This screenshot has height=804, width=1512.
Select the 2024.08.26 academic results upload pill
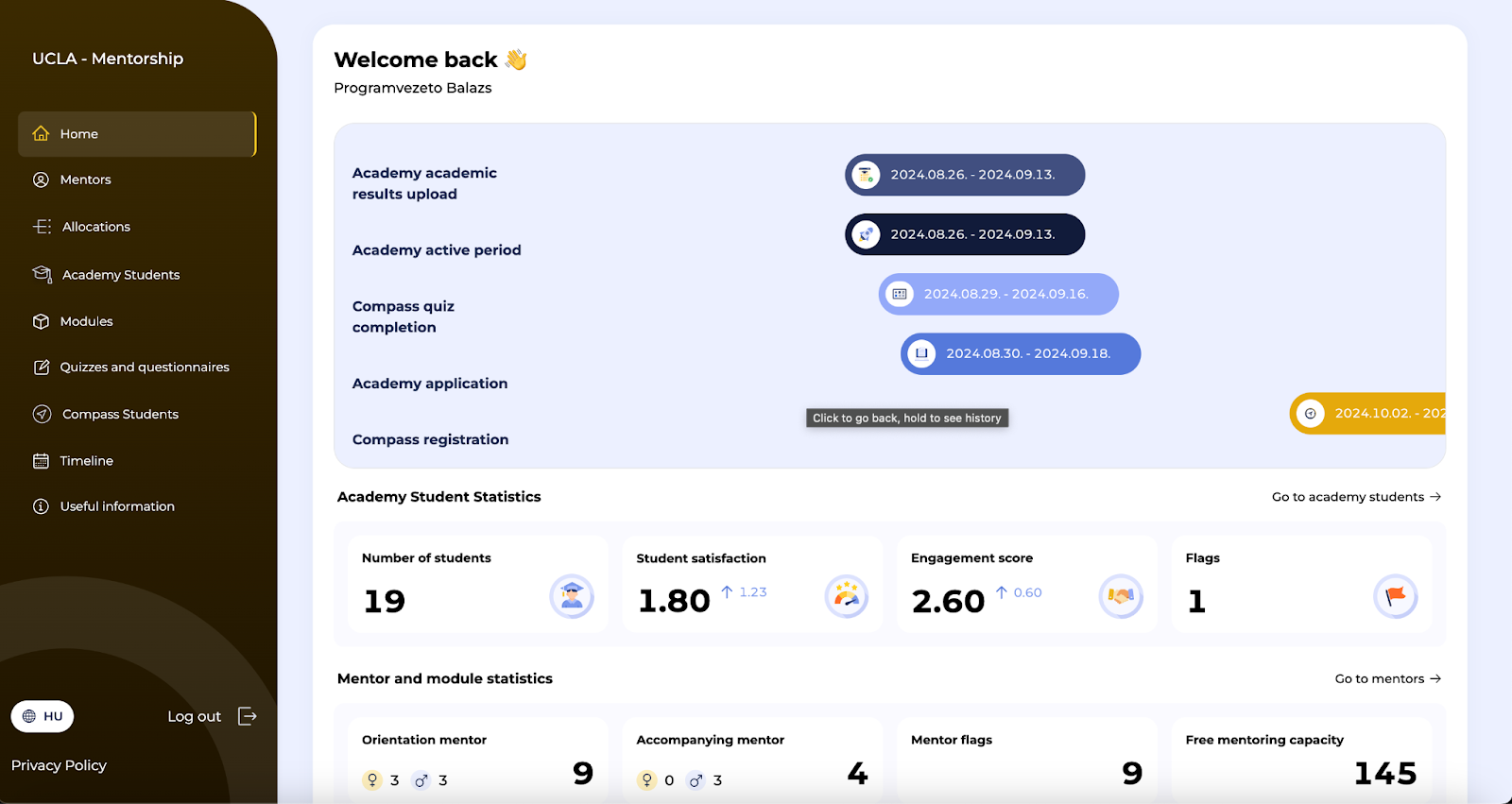965,175
